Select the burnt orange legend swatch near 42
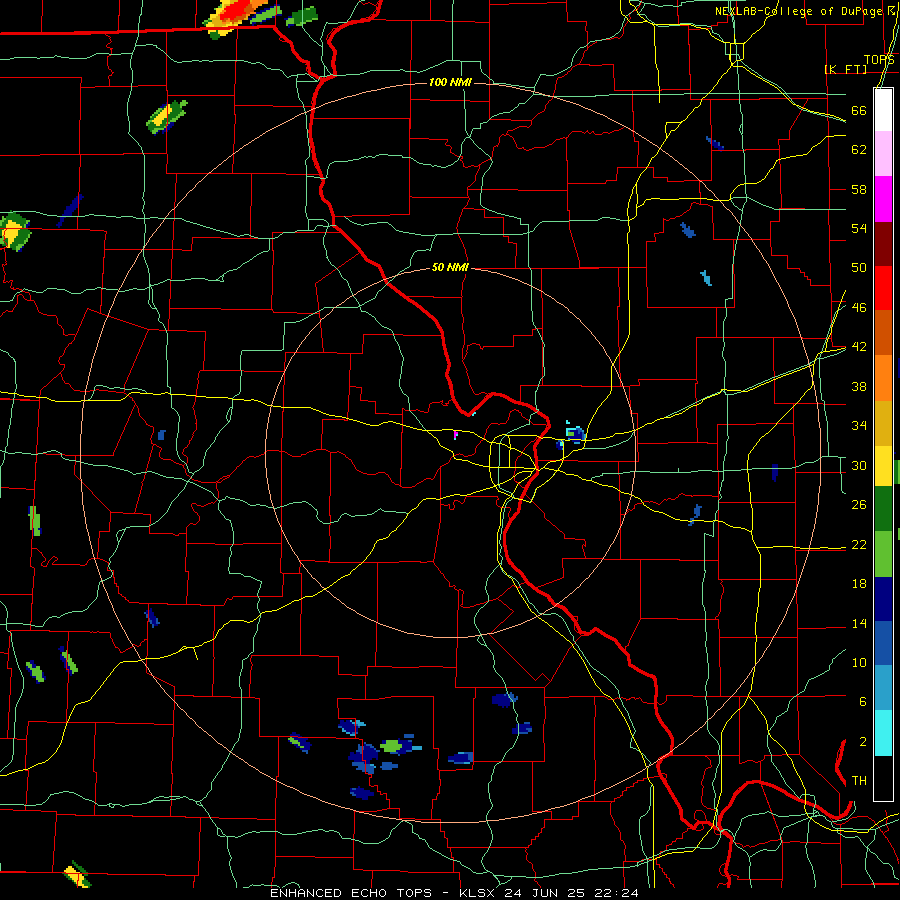Viewport: 900px width, 900px height. (x=883, y=333)
